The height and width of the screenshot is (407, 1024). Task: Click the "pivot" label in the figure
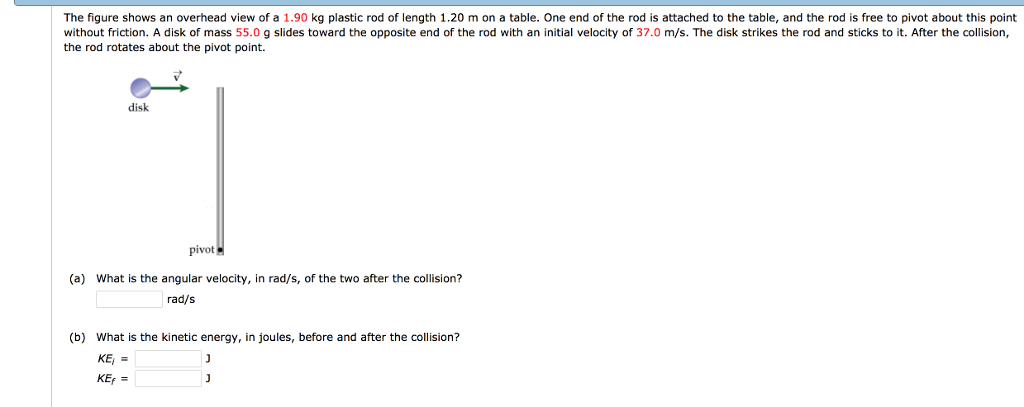[201, 249]
